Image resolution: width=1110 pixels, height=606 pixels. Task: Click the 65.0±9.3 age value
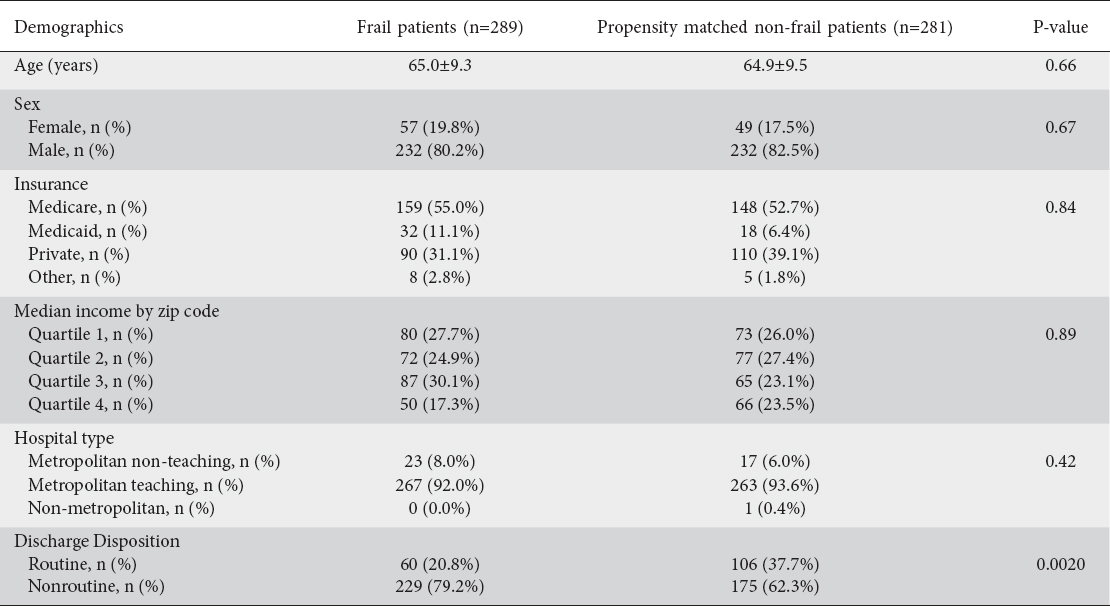(x=440, y=66)
